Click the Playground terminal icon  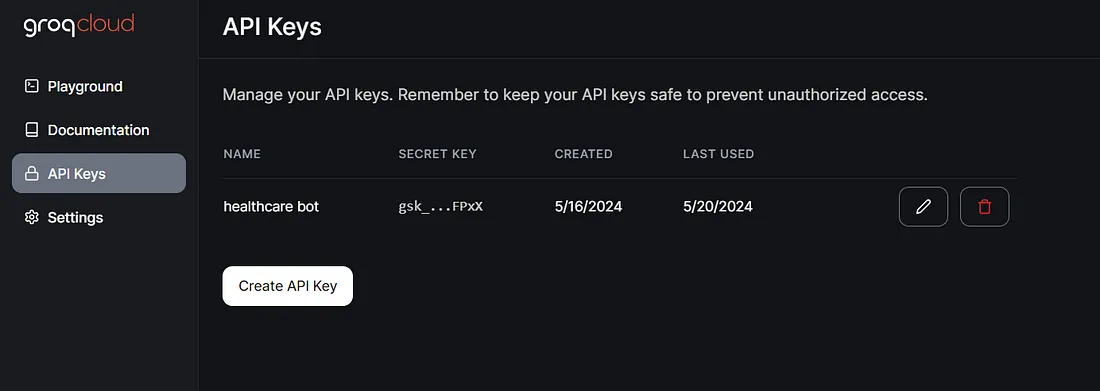(x=31, y=86)
